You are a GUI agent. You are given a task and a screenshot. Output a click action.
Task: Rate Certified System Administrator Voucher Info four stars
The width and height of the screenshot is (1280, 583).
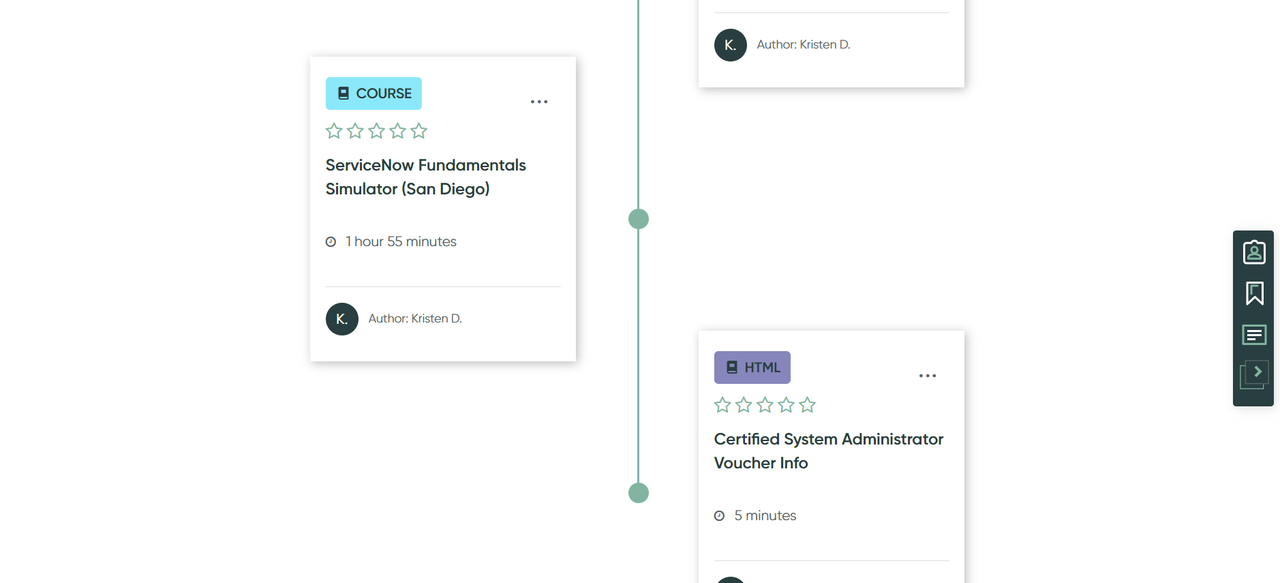pos(786,405)
